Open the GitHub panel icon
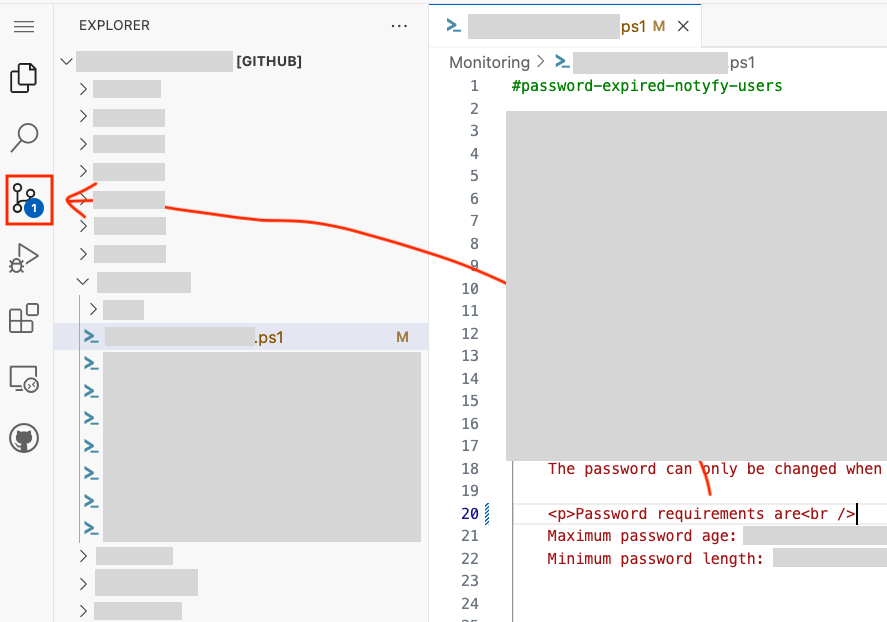 pos(24,438)
